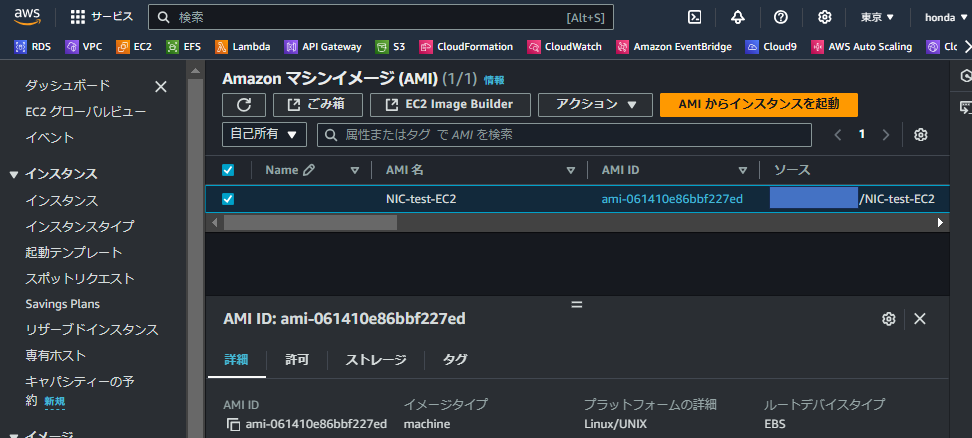The height and width of the screenshot is (438, 972).
Task: Open the CloudFormation favorite shortcut
Action: coord(466,46)
